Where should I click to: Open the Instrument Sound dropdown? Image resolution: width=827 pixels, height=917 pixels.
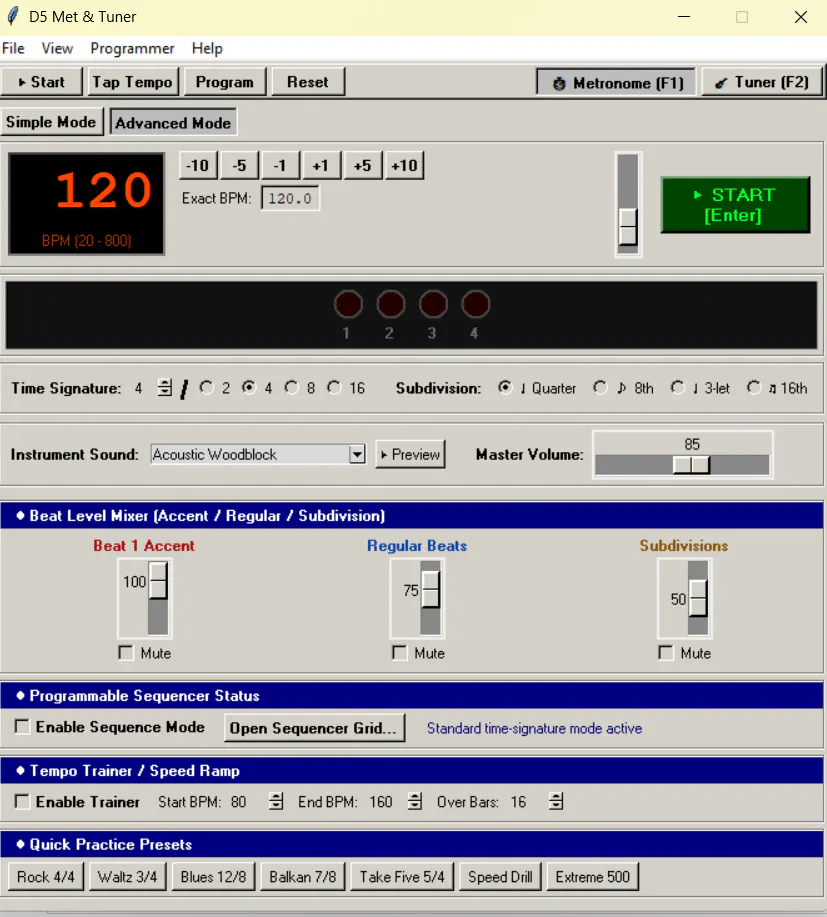coord(357,454)
